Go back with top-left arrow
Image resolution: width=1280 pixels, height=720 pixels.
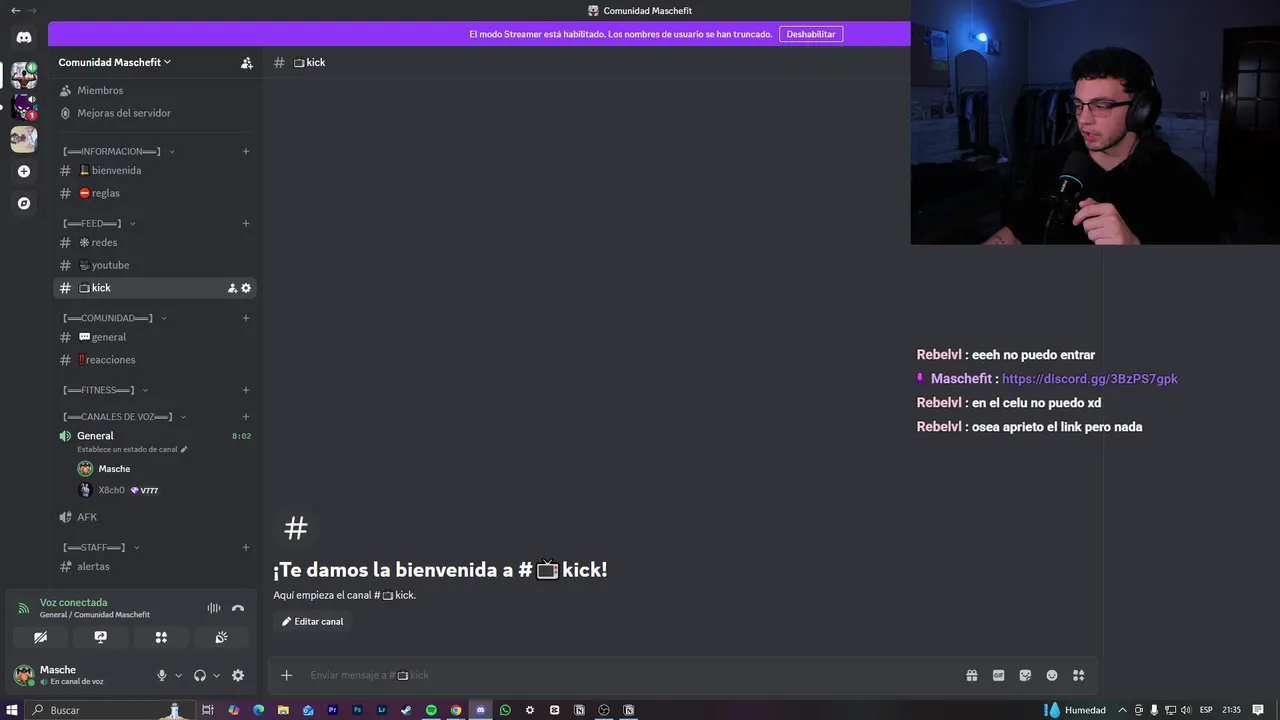tap(15, 10)
